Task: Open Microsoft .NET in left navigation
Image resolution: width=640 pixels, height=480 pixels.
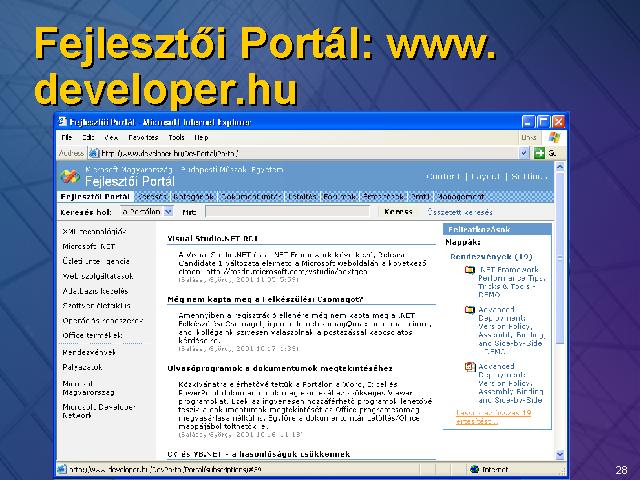Action: 89,247
